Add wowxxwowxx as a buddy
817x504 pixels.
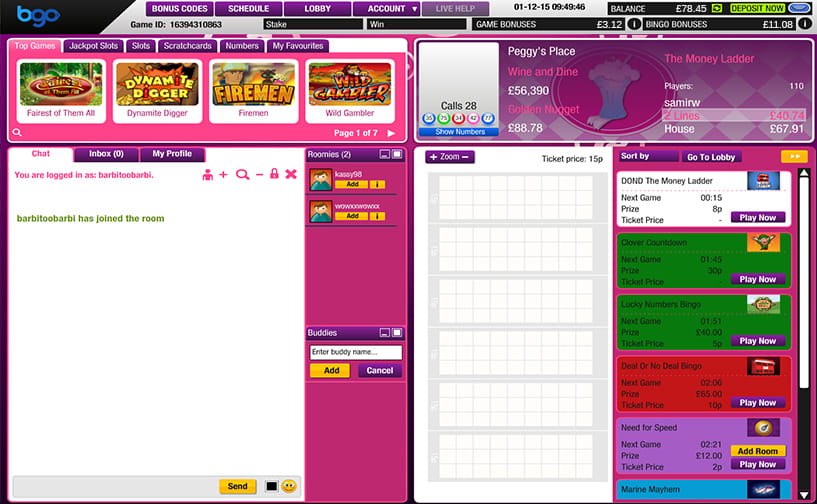(352, 216)
